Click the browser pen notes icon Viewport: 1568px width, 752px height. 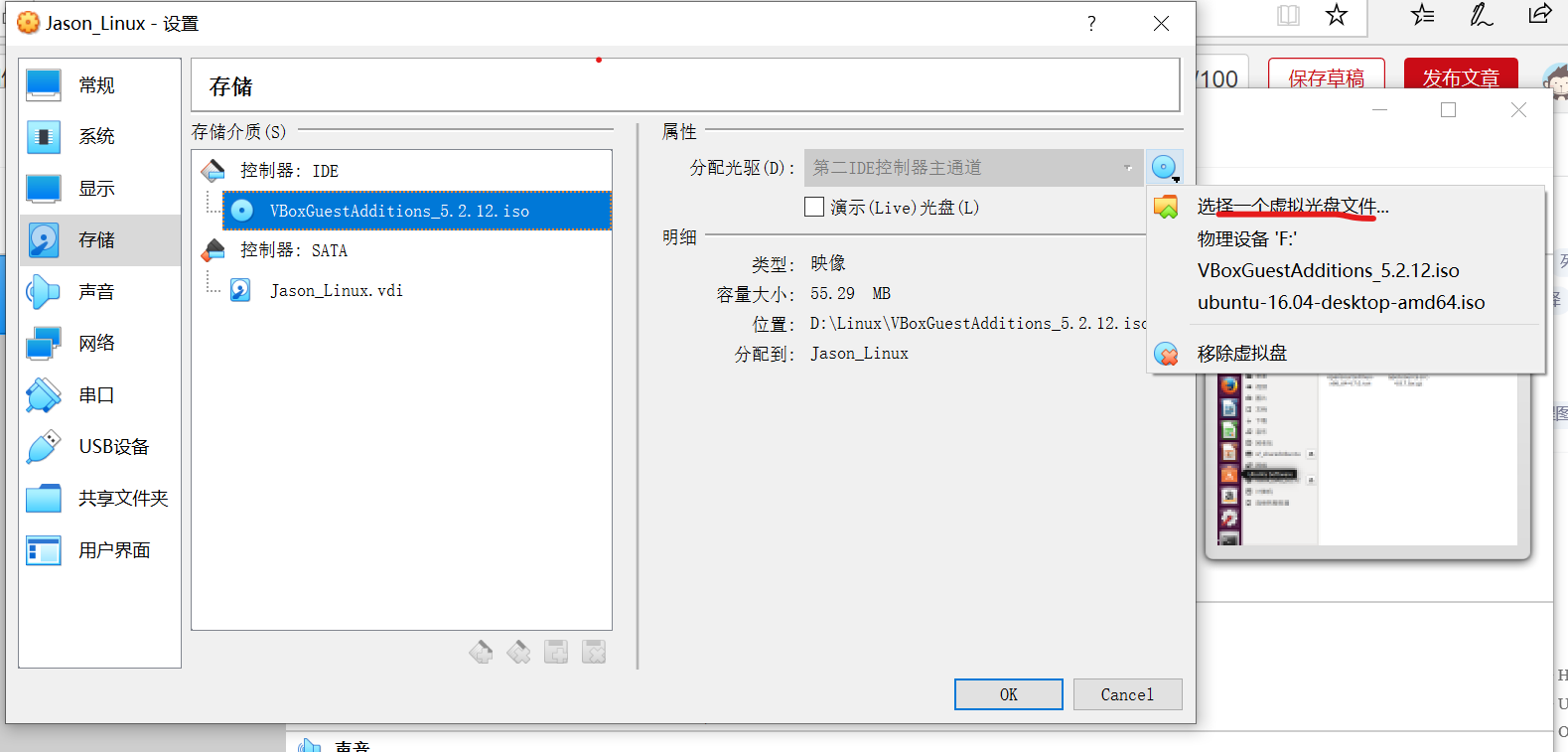[x=1481, y=14]
